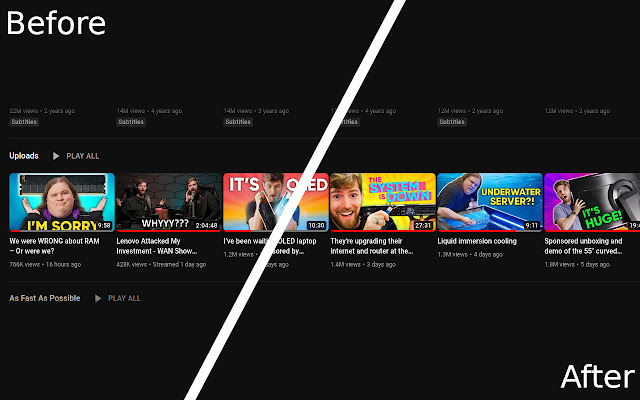The image size is (640, 400).
Task: Click Subtitles badge under '22M views'
Action: click(24, 122)
